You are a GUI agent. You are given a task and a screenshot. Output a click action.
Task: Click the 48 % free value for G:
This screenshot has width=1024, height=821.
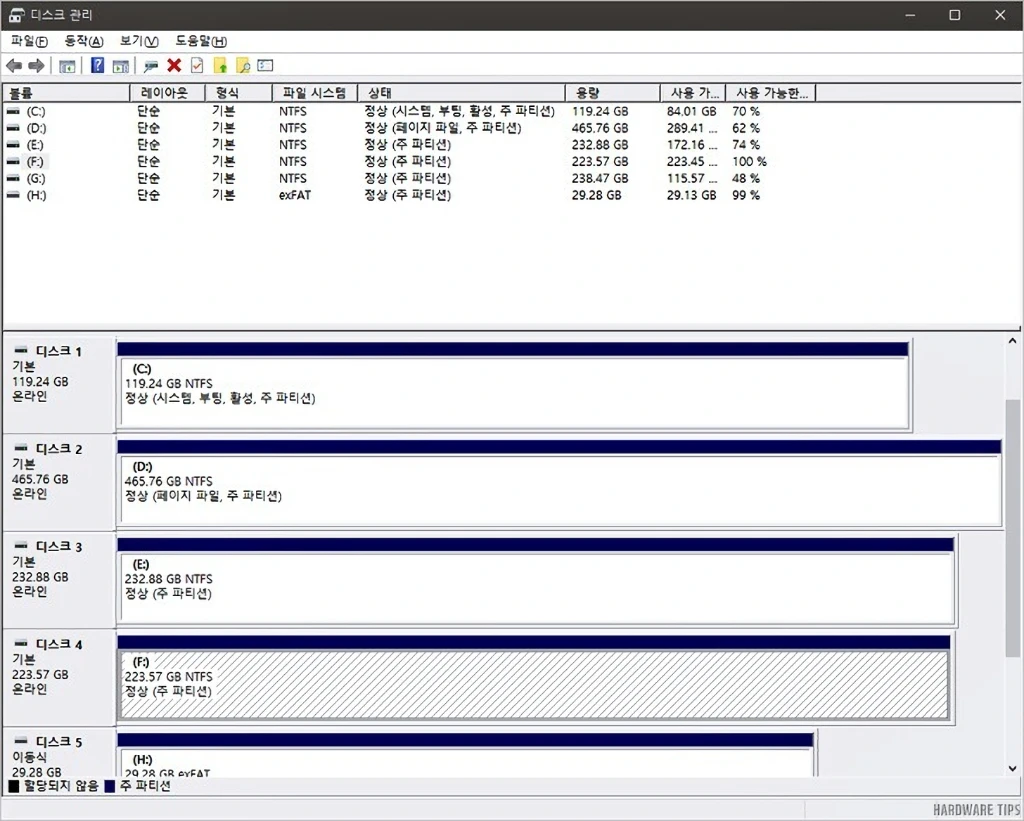pyautogui.click(x=746, y=178)
